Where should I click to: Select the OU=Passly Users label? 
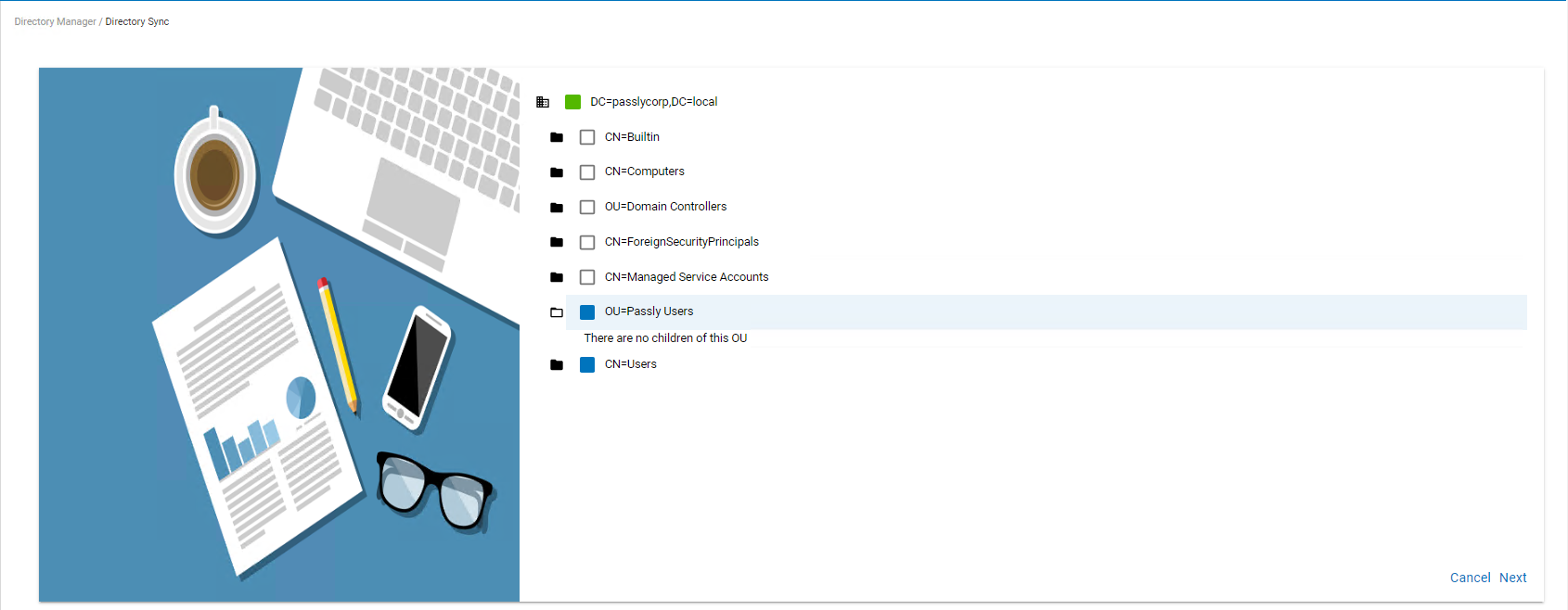pyautogui.click(x=649, y=311)
